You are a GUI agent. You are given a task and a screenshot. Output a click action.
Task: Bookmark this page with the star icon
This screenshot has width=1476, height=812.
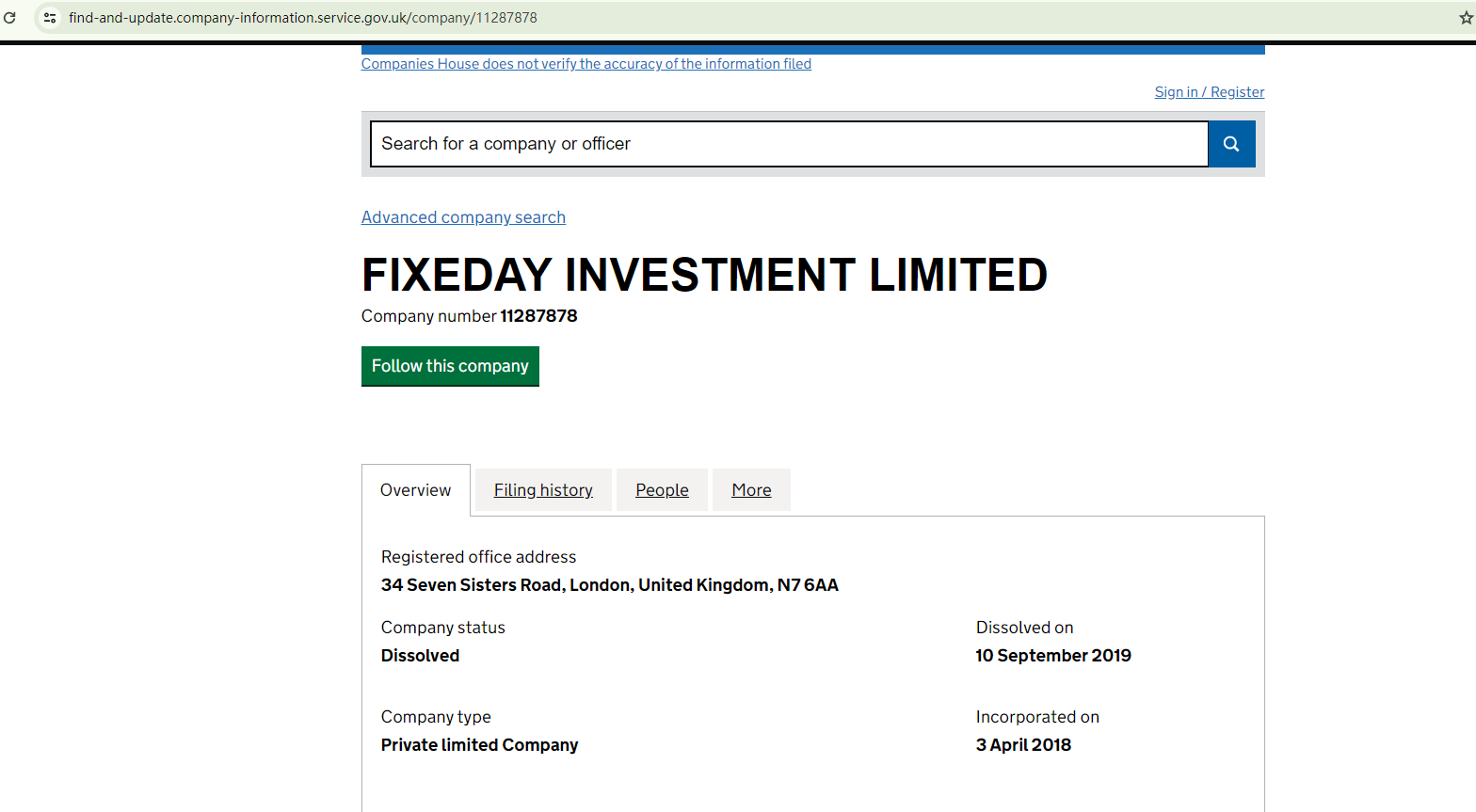point(1466,18)
